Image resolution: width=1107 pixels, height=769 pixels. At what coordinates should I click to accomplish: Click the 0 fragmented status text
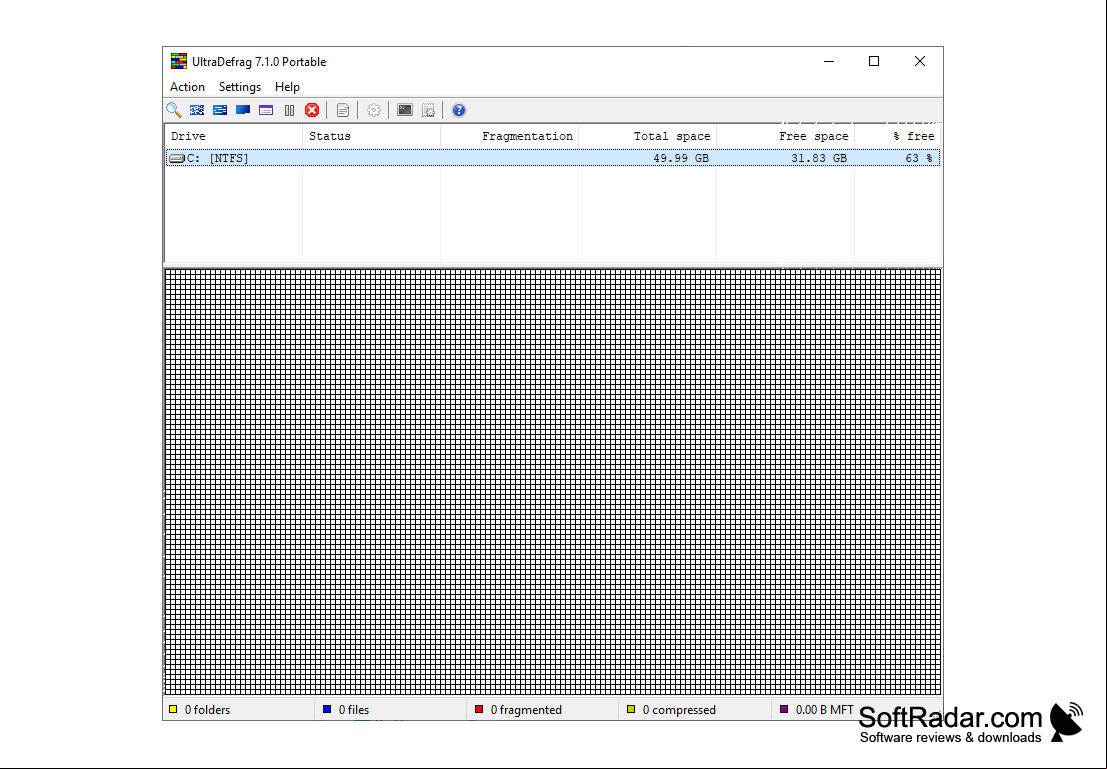tap(526, 710)
